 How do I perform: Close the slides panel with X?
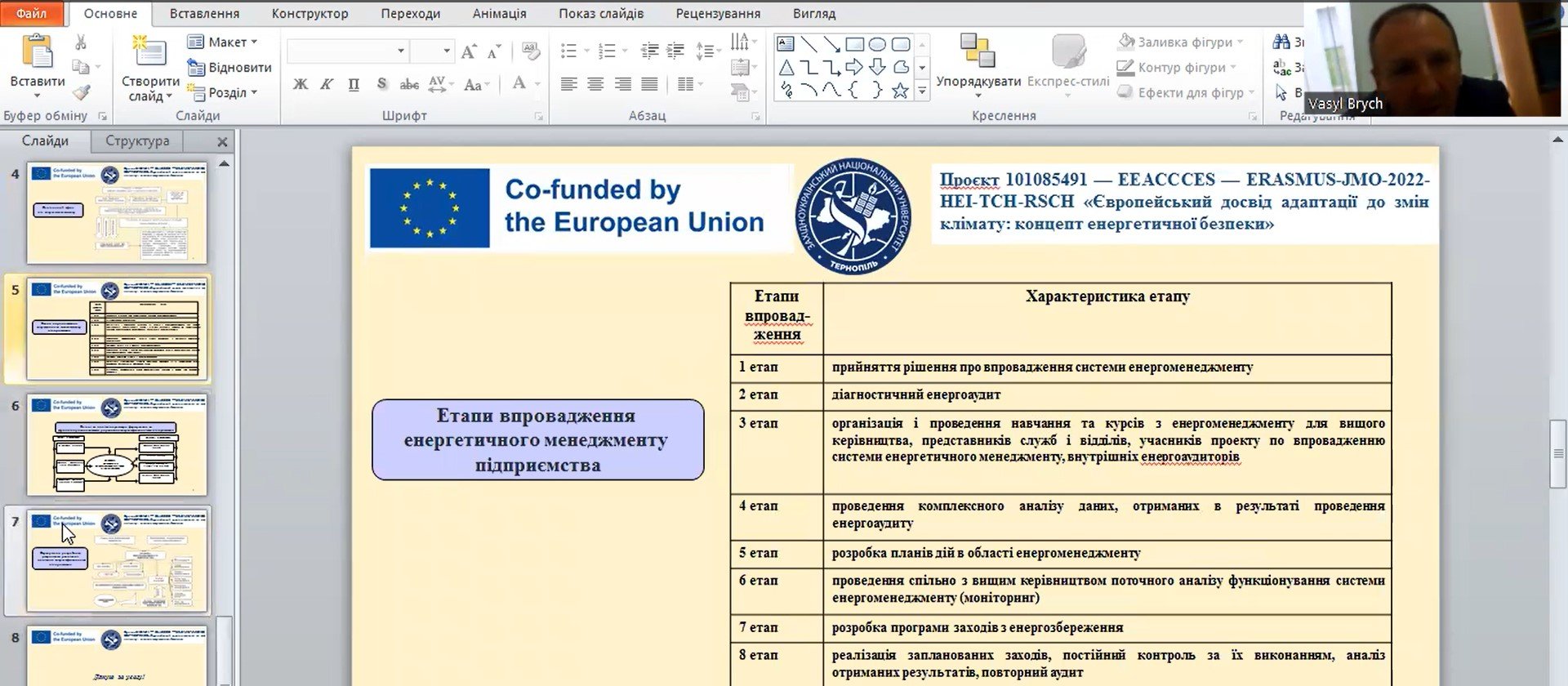(x=222, y=141)
